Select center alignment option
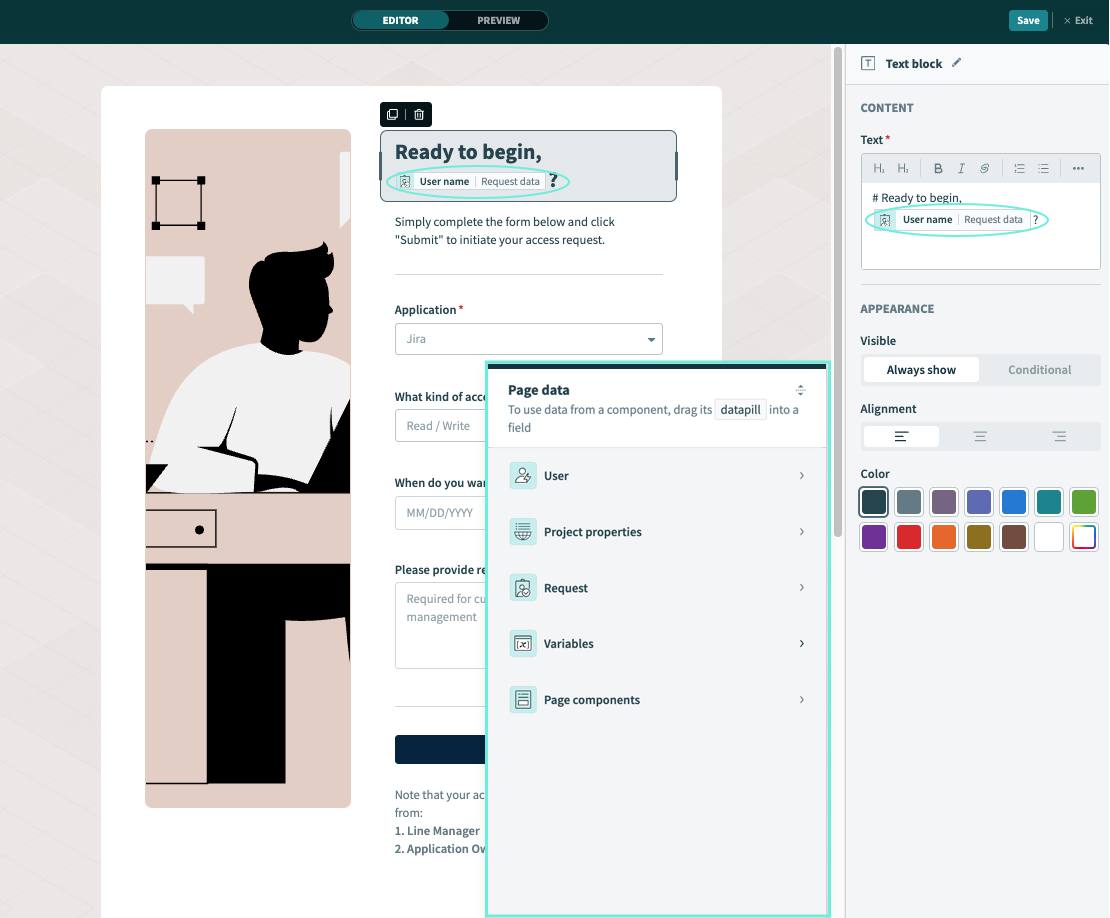Screen dimensions: 1110x918 pyautogui.click(x=980, y=437)
